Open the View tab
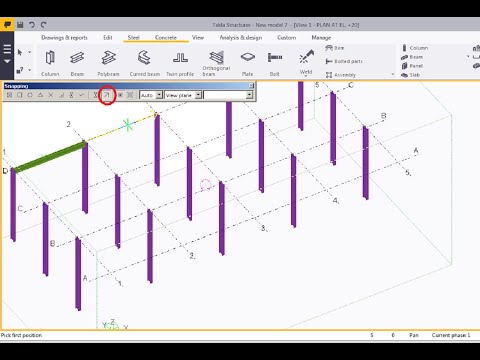The width and height of the screenshot is (480, 360). (x=198, y=38)
